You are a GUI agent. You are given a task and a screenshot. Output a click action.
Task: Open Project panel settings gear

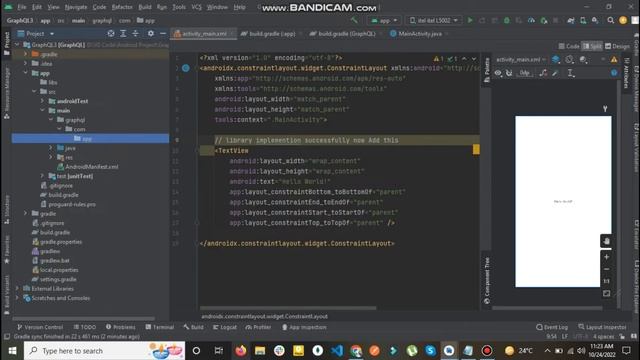click(x=151, y=33)
